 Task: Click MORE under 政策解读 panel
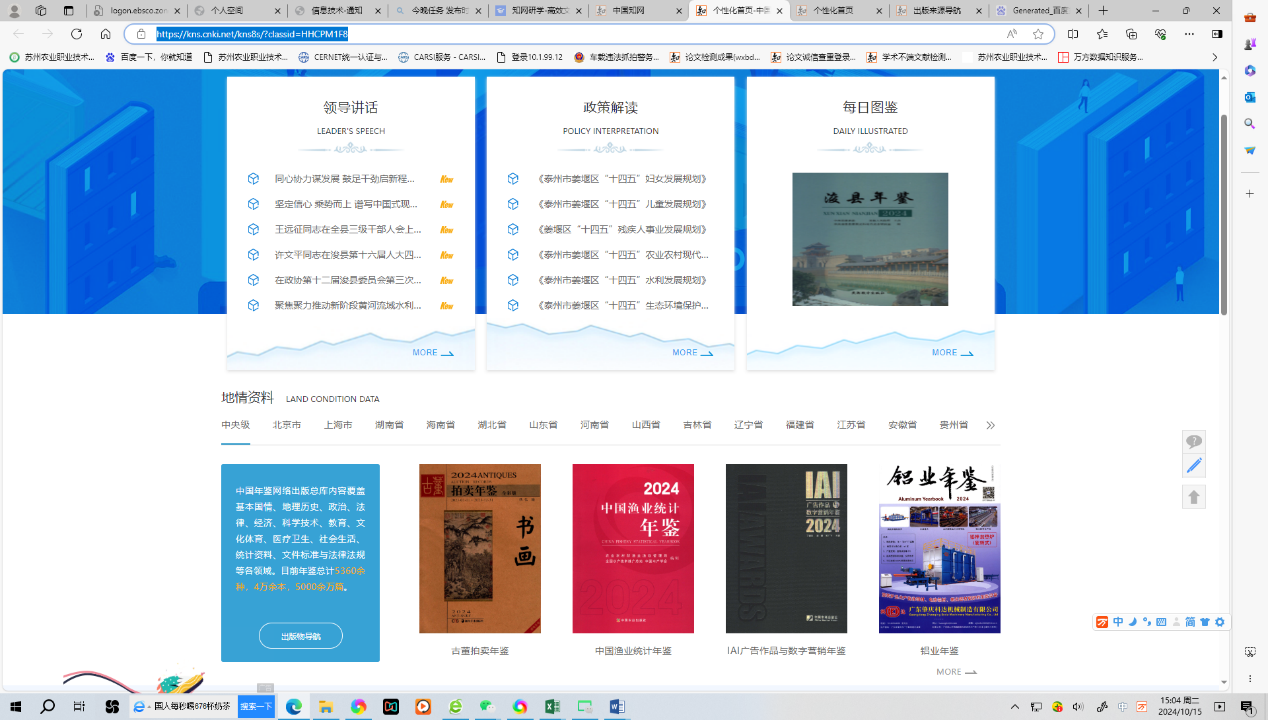[x=692, y=352]
